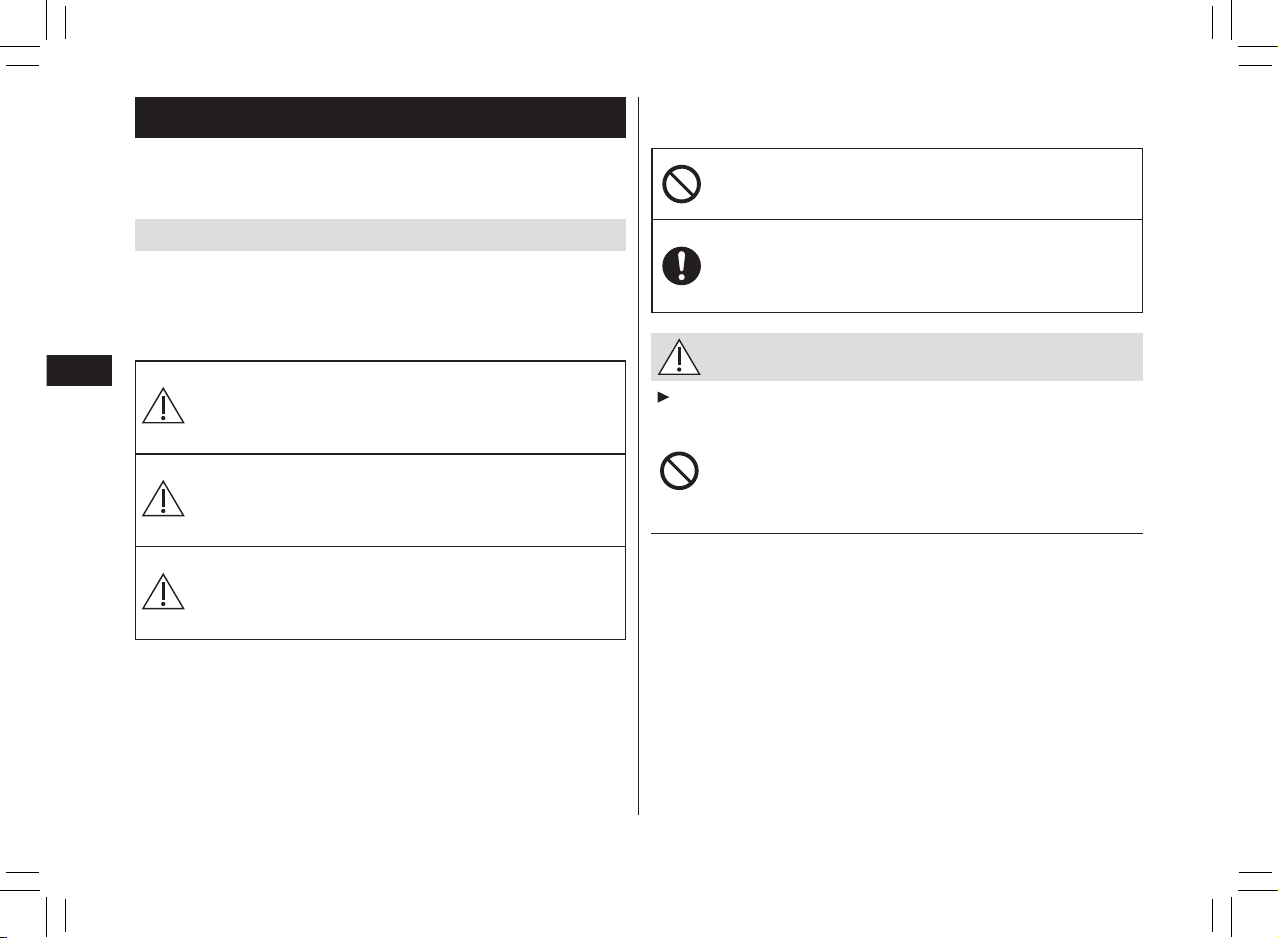Click the warning triangle inside the gray bar

tap(679, 357)
